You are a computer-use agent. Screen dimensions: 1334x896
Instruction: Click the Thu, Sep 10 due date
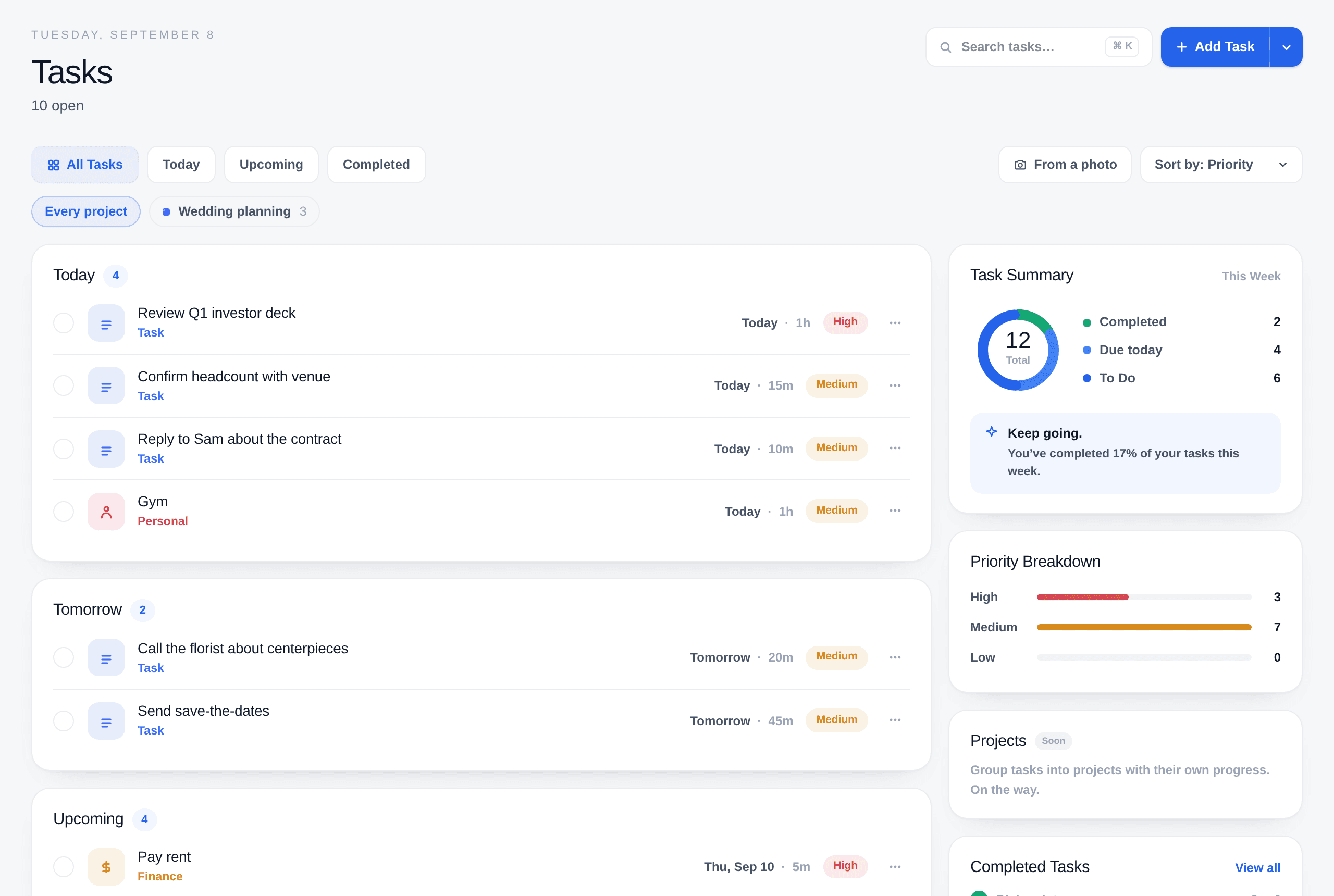[738, 867]
